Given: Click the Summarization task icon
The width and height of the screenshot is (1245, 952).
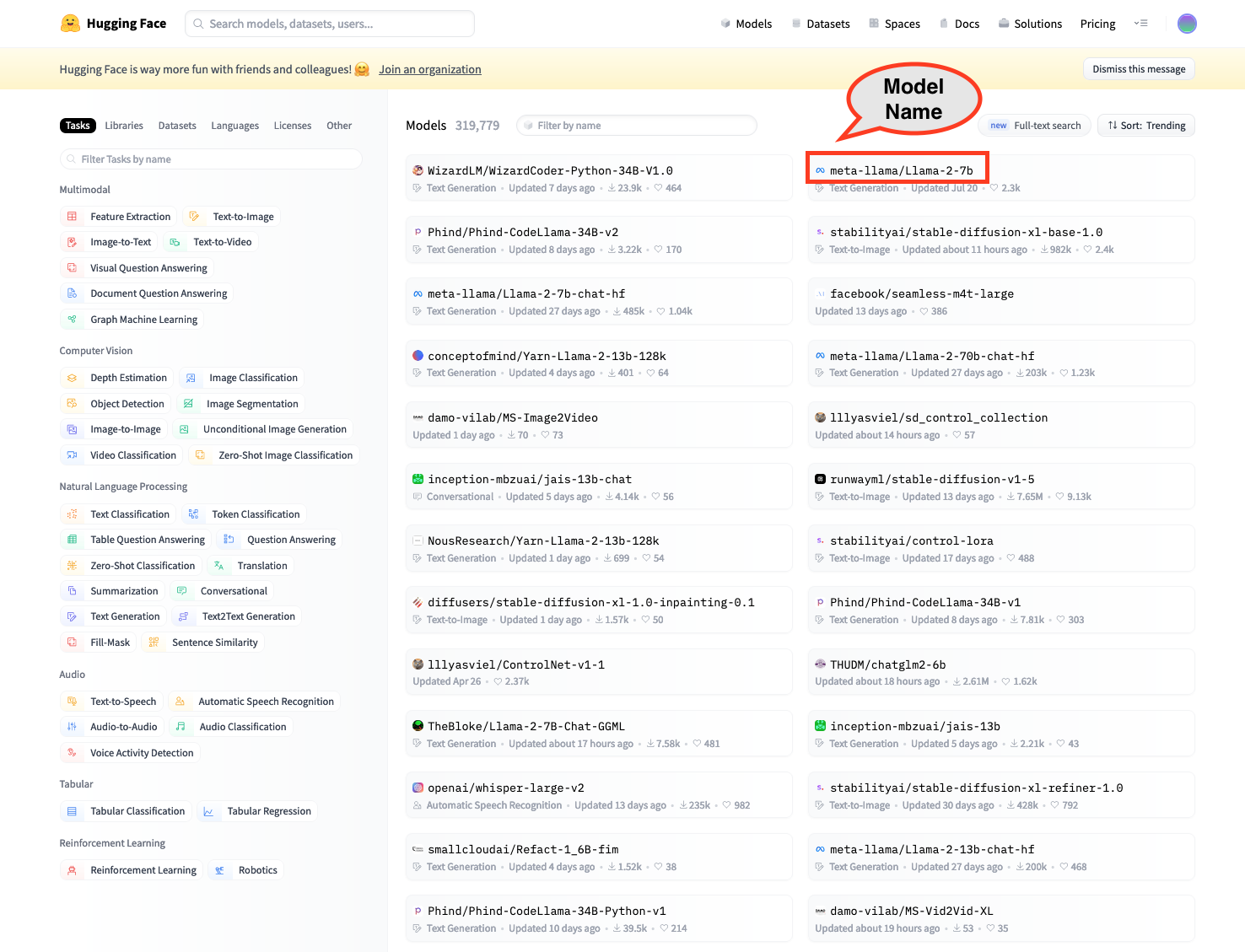Looking at the screenshot, I should tap(73, 590).
